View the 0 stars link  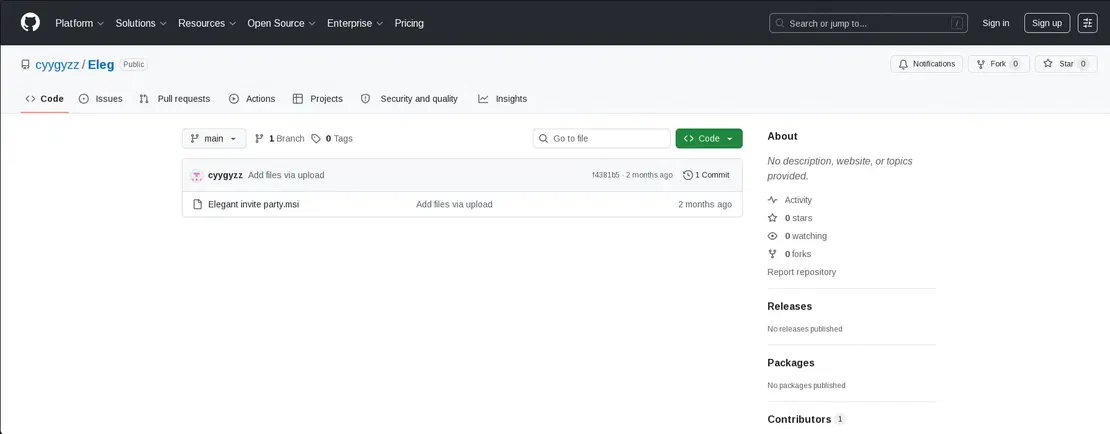(790, 218)
